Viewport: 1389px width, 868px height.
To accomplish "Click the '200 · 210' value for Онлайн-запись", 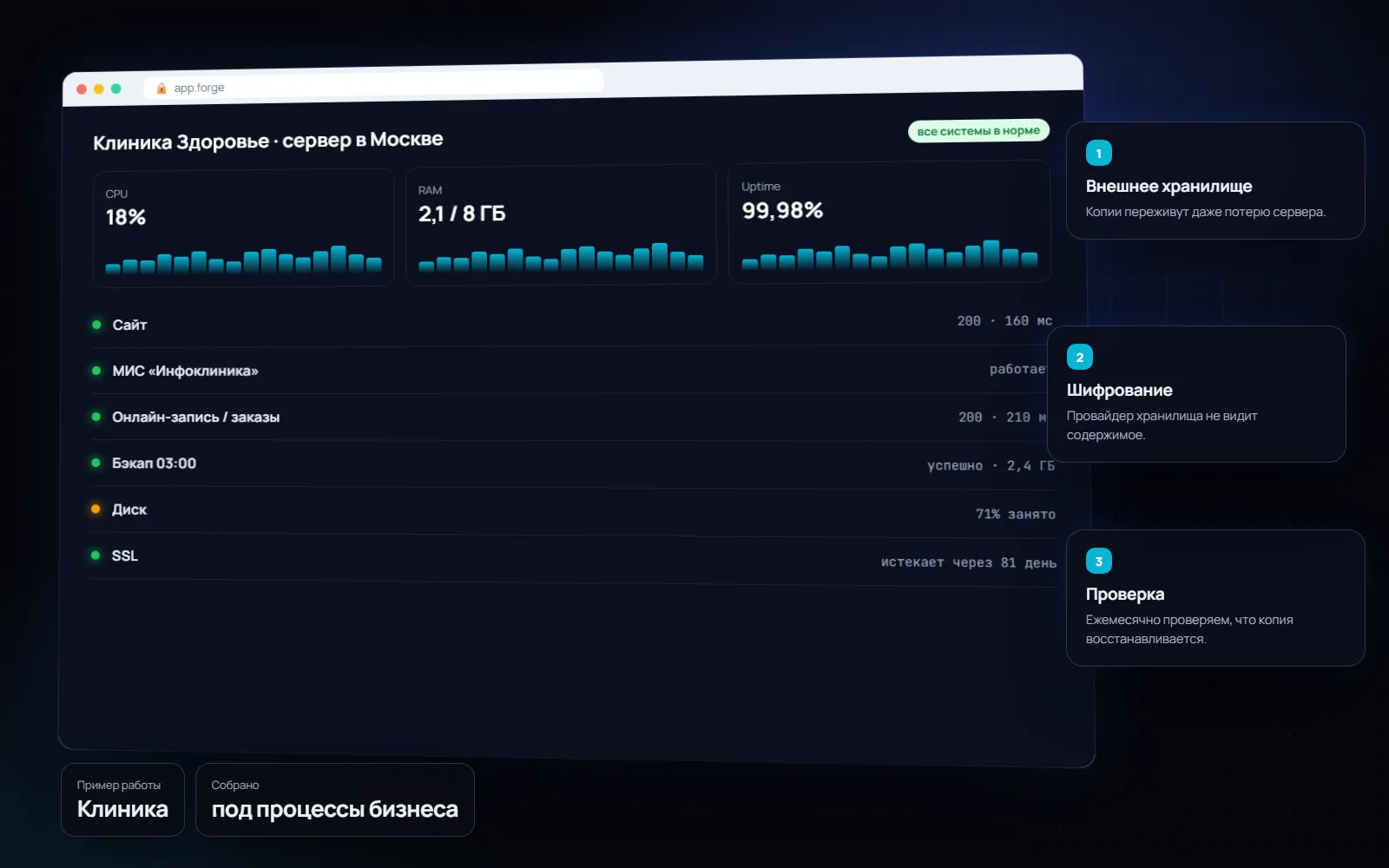I will pyautogui.click(x=1004, y=418).
